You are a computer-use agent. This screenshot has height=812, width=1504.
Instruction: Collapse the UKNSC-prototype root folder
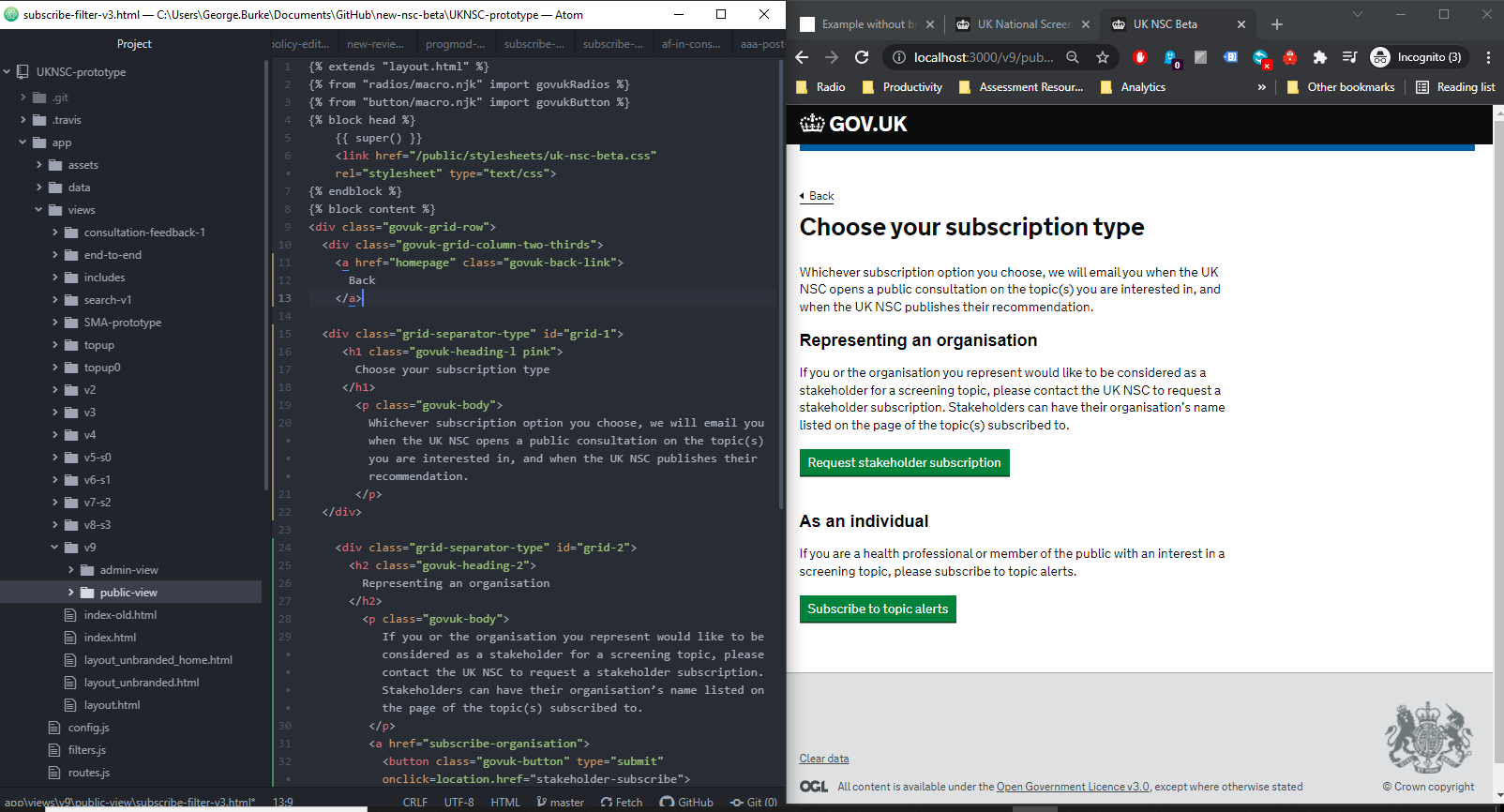click(x=8, y=71)
